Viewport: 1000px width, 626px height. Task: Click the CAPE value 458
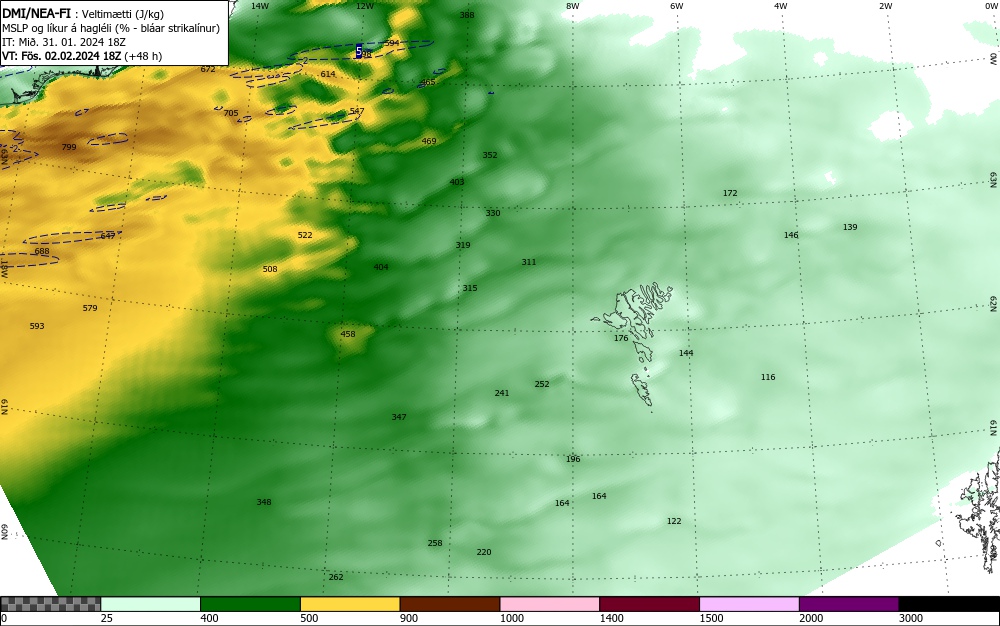click(348, 334)
